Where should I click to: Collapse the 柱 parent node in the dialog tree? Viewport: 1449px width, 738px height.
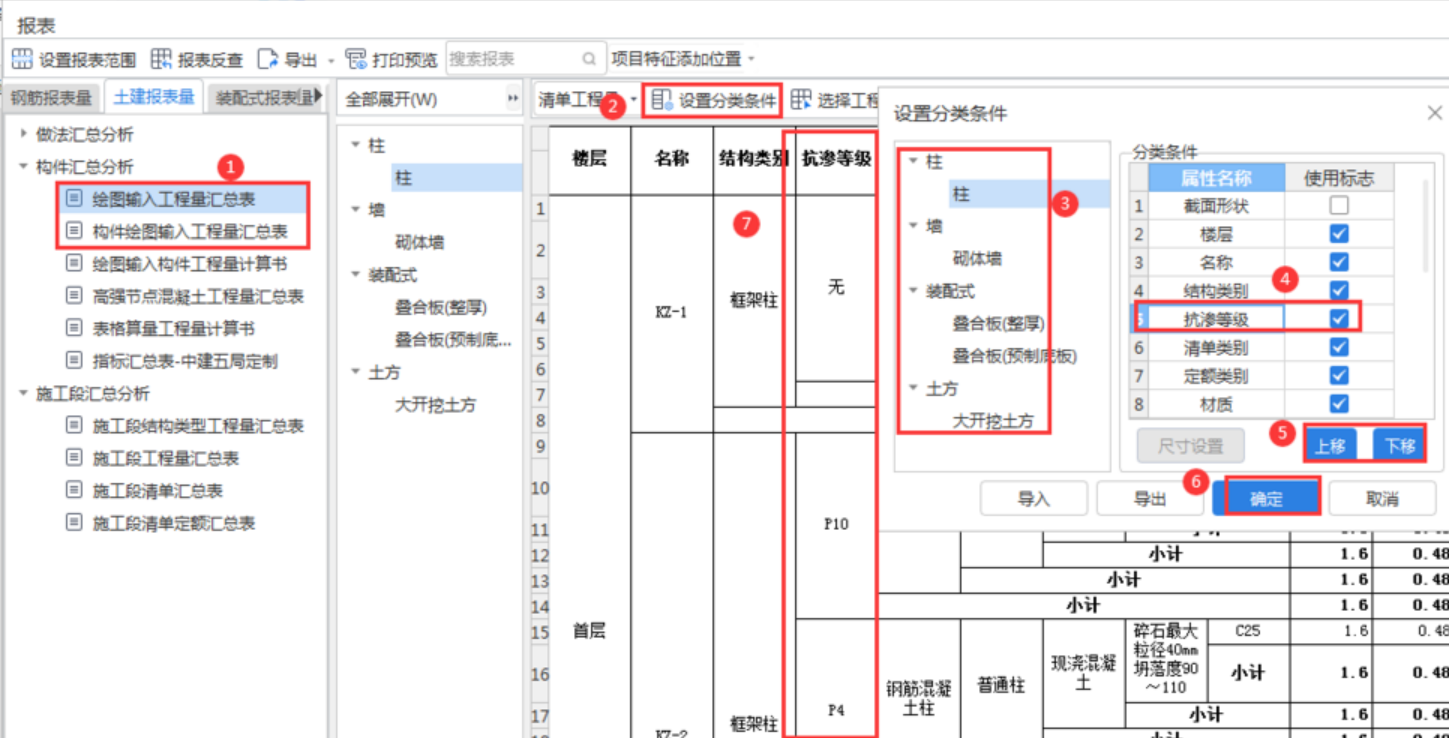914,161
